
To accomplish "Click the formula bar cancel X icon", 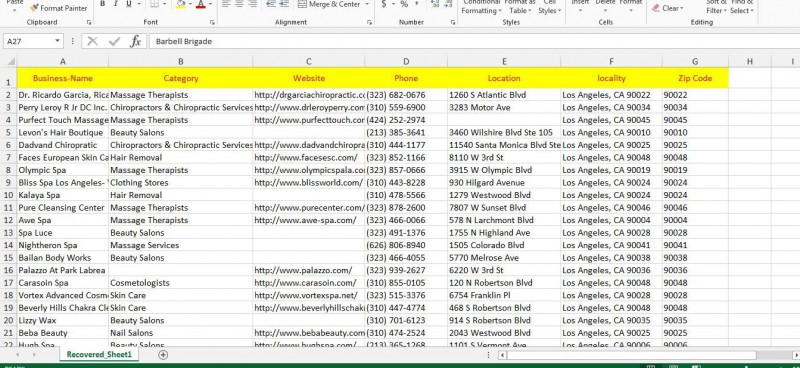I will (x=92, y=41).
